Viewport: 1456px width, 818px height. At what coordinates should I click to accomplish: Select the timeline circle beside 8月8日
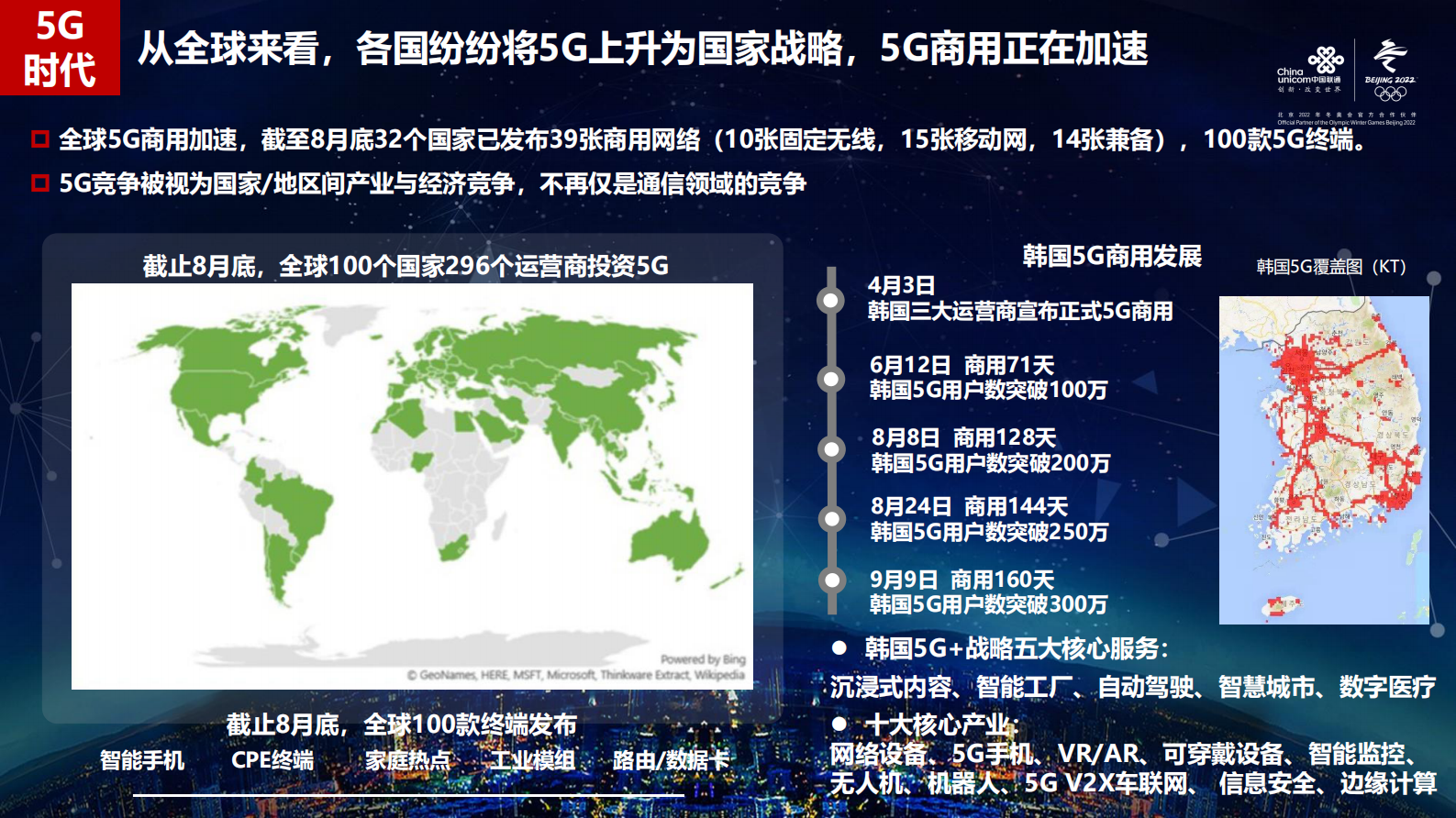(831, 449)
